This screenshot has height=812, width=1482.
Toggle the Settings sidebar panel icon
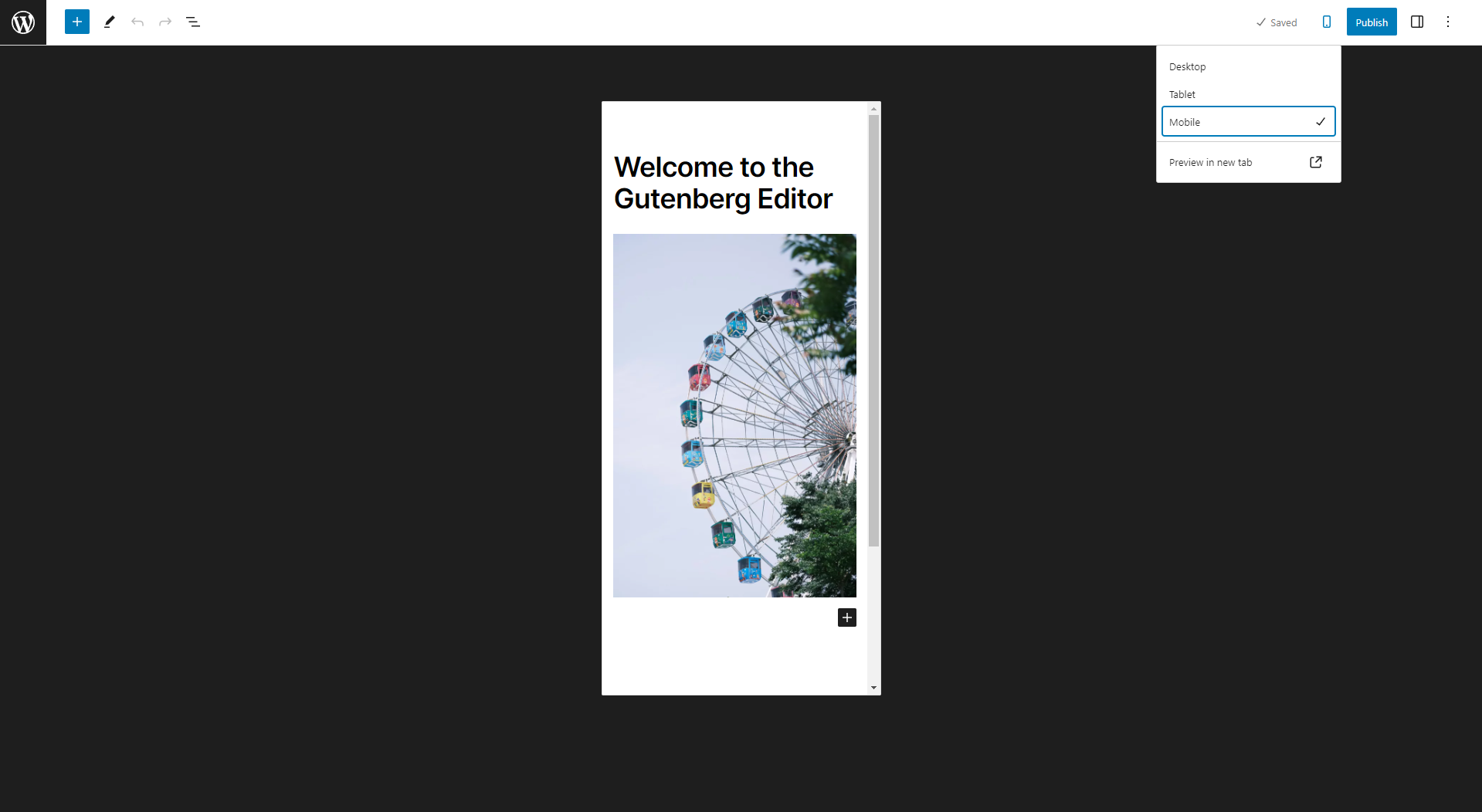click(1417, 22)
